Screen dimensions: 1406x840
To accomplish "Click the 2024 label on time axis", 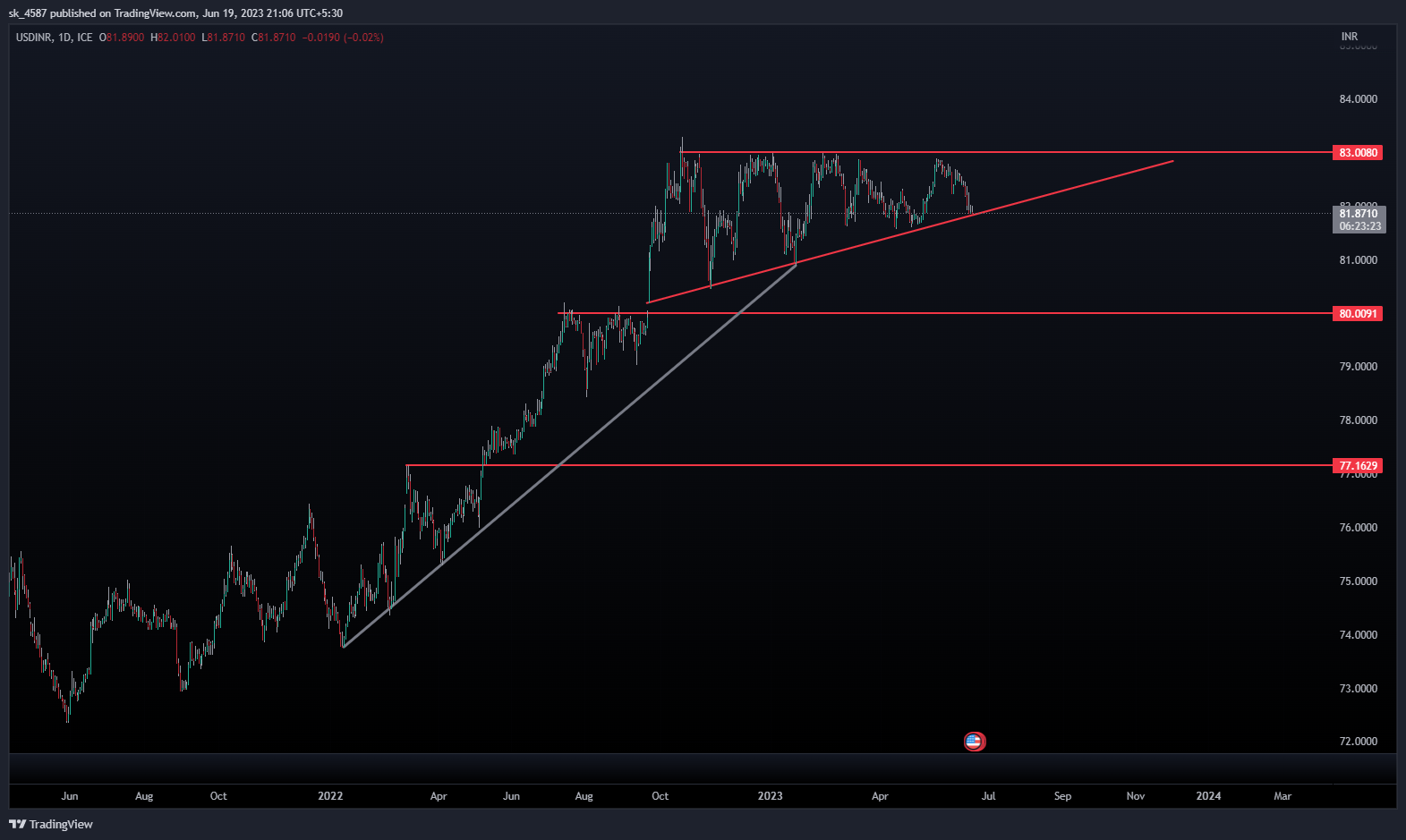I will point(1208,796).
